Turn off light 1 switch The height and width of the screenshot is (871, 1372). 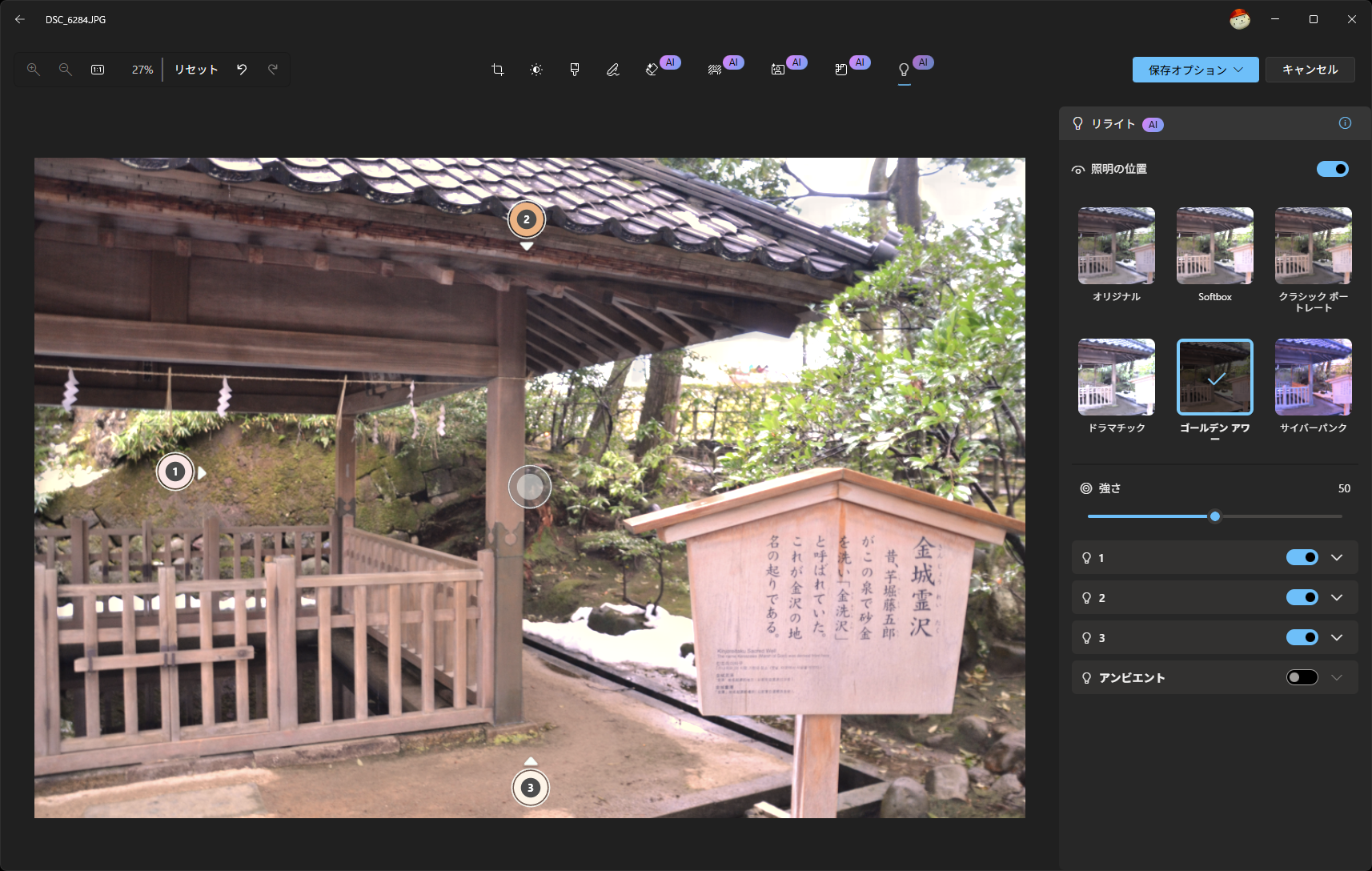[x=1302, y=557]
